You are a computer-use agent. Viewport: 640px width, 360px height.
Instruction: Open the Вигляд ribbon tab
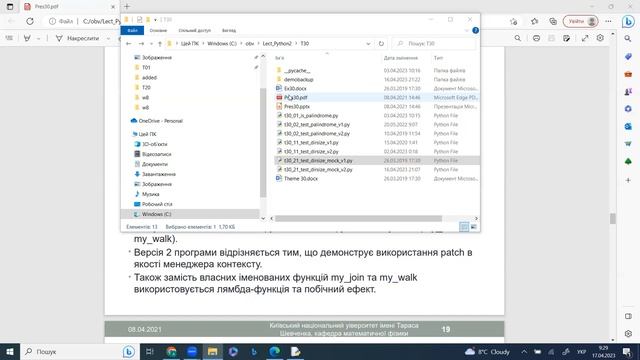[x=229, y=31]
